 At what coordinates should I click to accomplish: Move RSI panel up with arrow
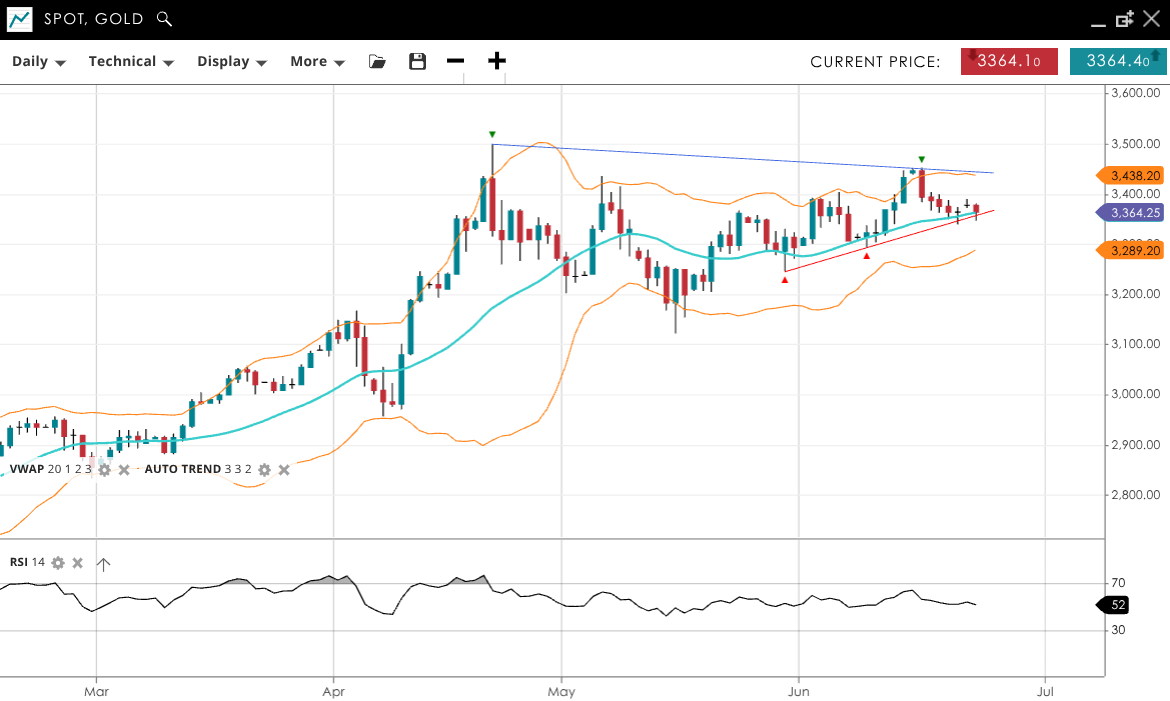[x=103, y=564]
